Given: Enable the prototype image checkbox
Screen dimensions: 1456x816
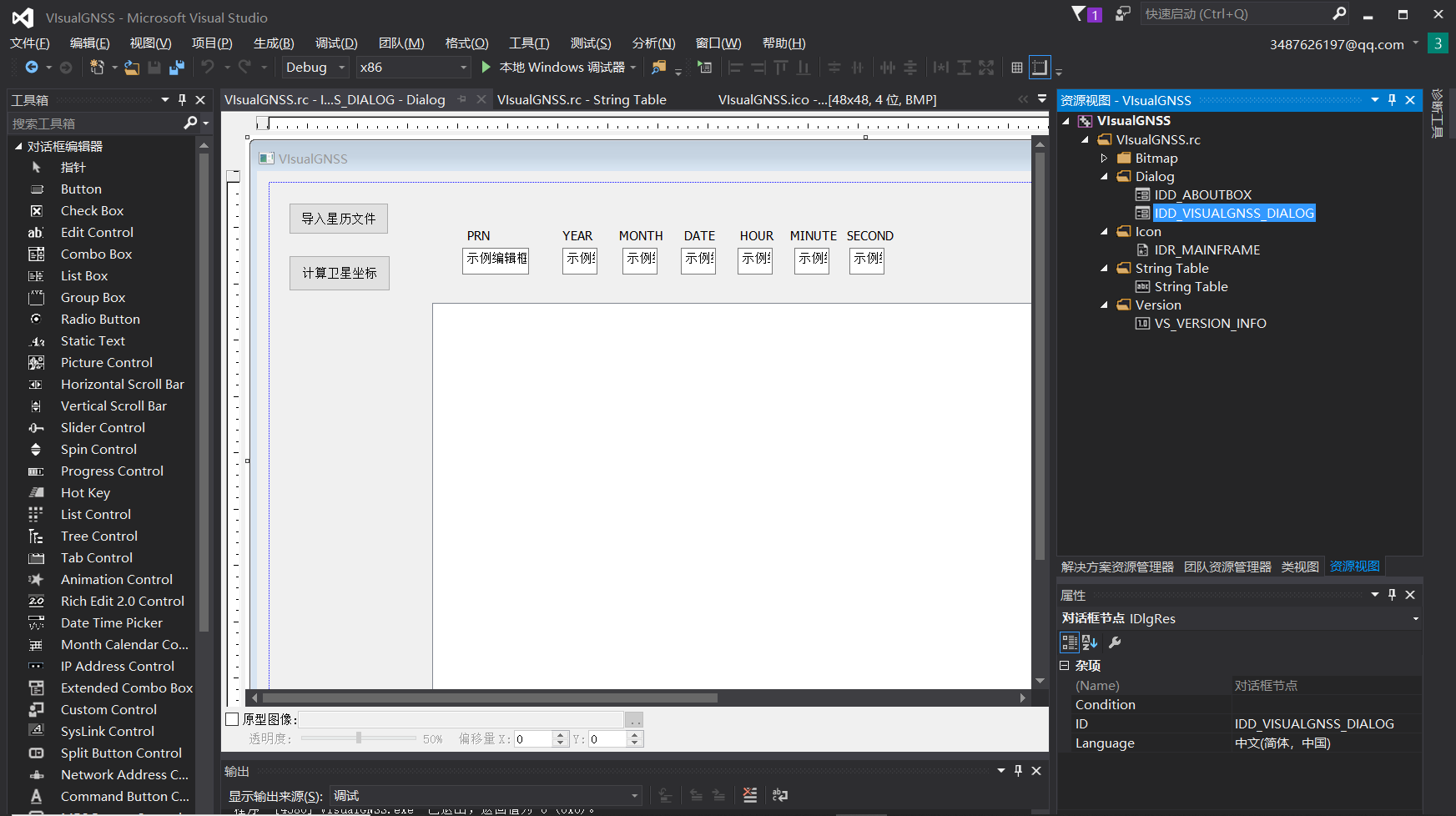Looking at the screenshot, I should (x=233, y=719).
